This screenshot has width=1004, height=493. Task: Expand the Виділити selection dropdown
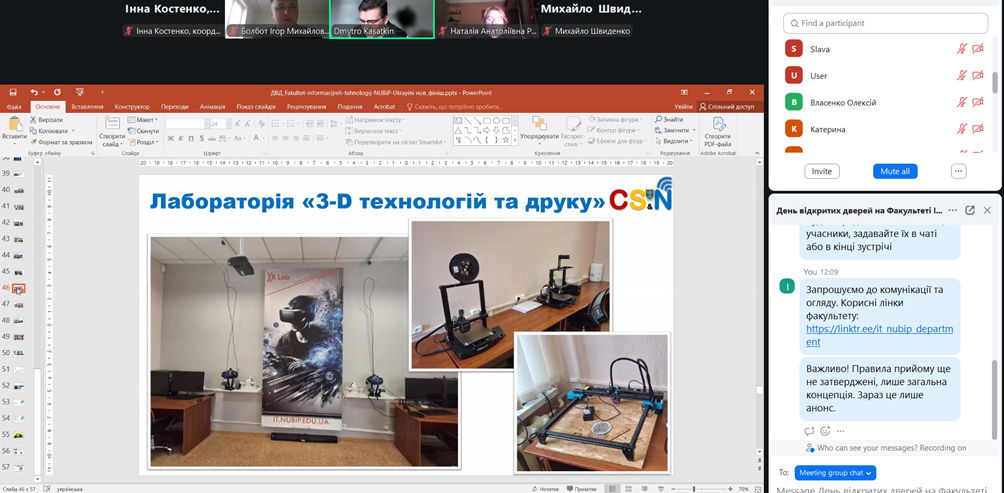click(x=690, y=141)
